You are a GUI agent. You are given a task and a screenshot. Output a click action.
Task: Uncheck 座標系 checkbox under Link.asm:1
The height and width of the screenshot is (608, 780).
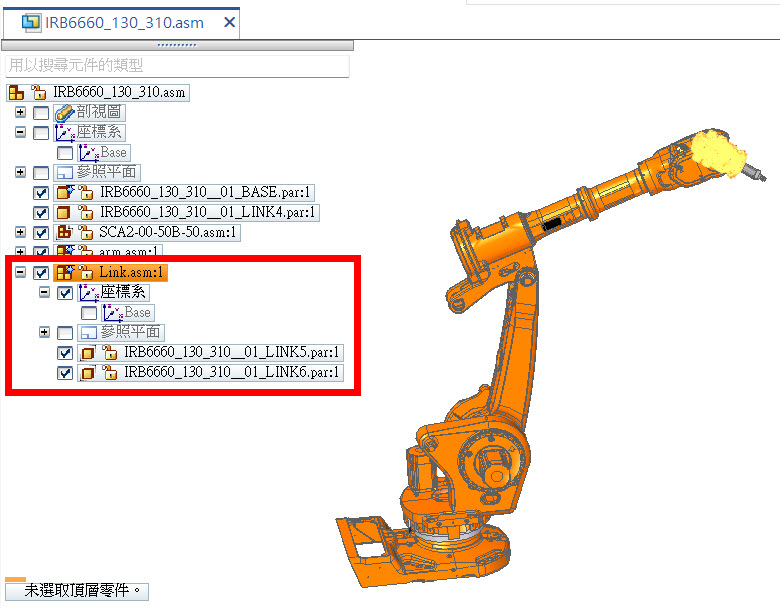(65, 293)
